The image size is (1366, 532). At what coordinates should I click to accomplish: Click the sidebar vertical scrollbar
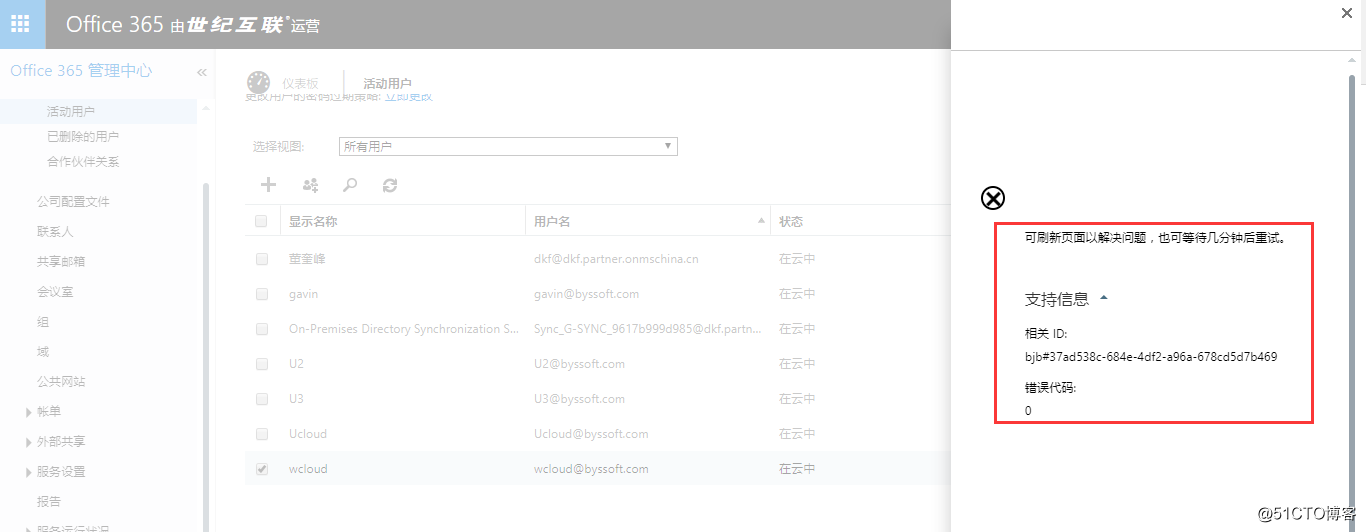coord(206,355)
